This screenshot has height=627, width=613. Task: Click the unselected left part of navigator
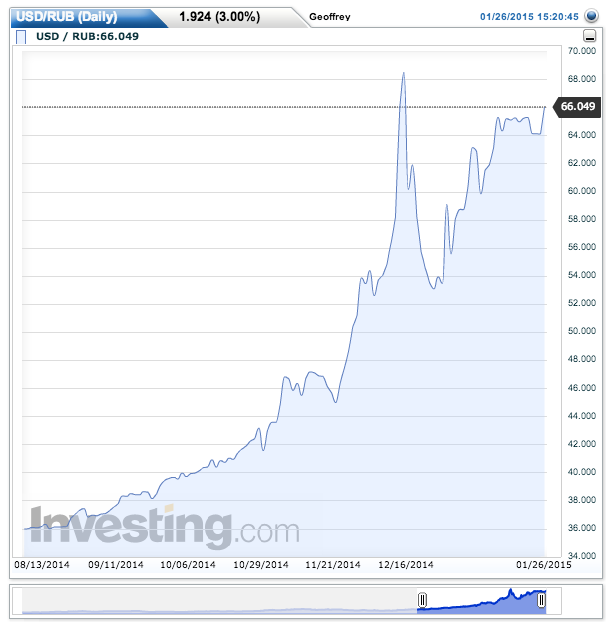tap(218, 601)
